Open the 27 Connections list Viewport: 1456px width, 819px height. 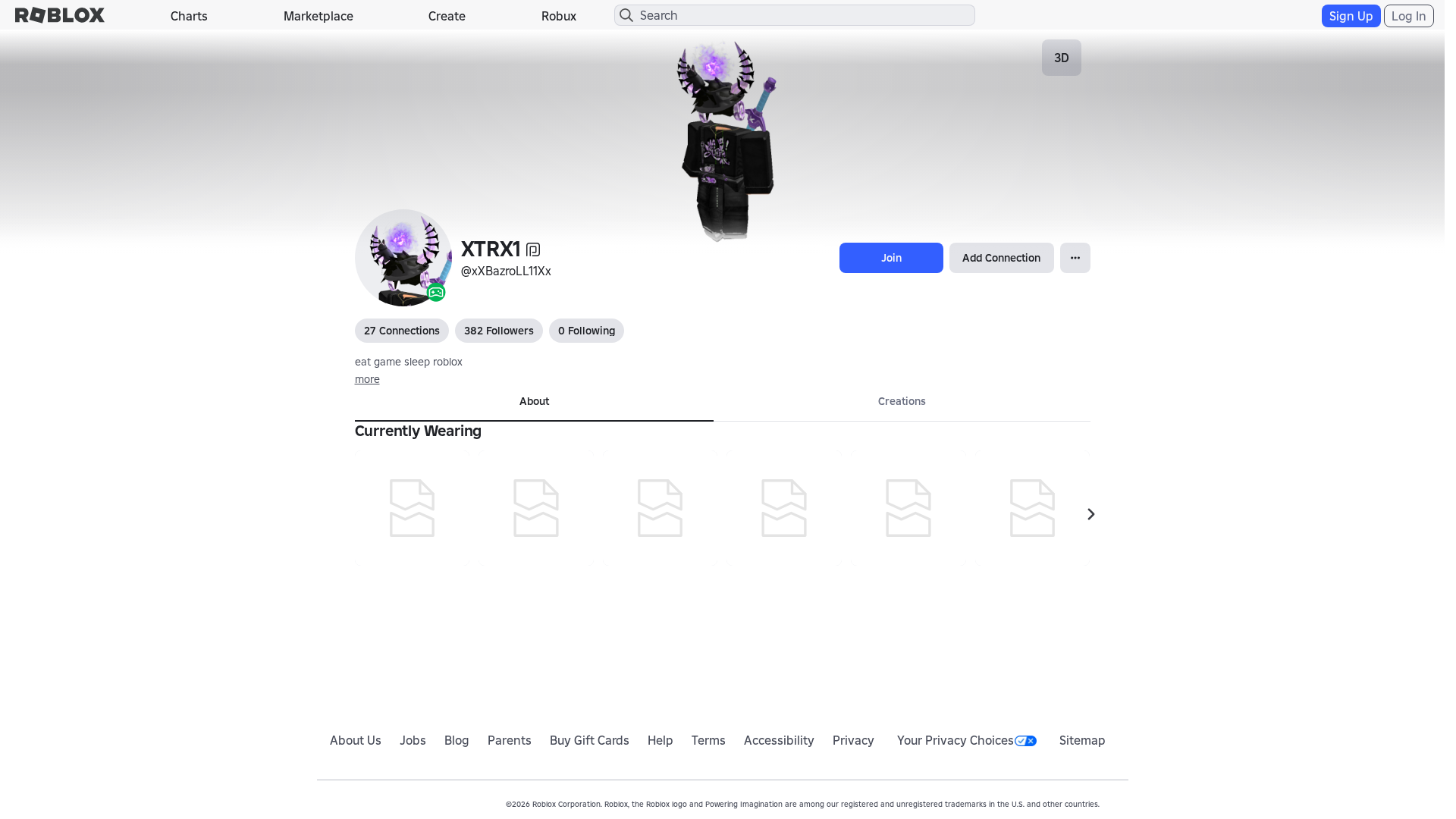(402, 331)
